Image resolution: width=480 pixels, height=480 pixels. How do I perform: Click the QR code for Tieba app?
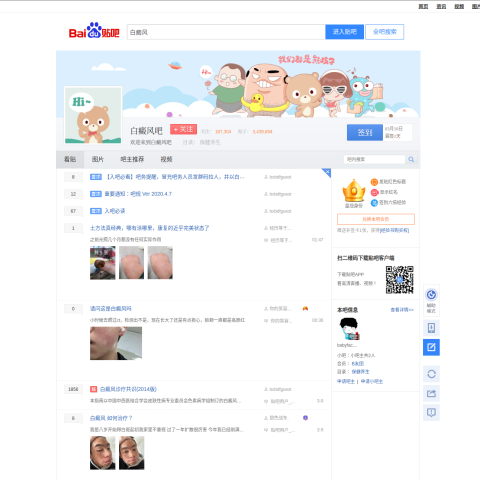(x=400, y=280)
